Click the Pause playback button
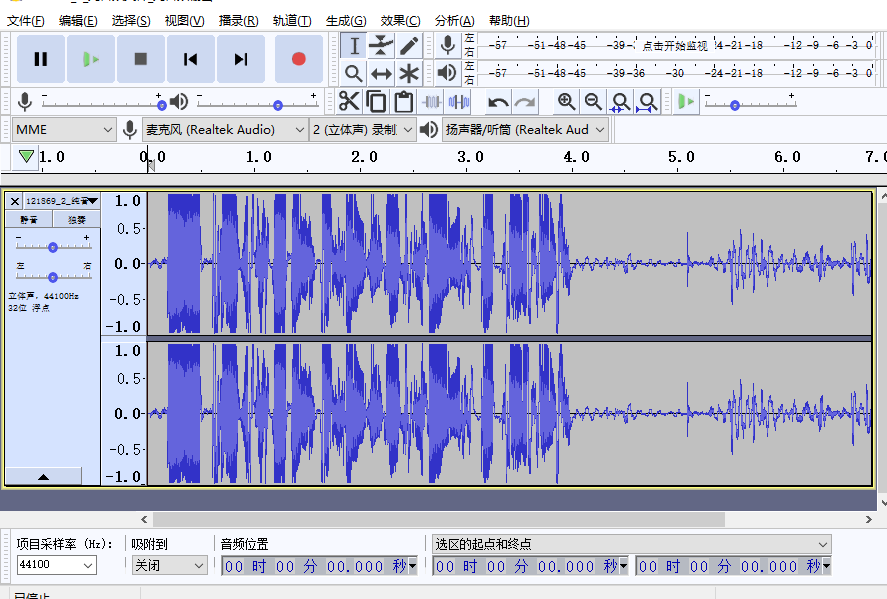Viewport: 887px width, 599px height. pos(41,59)
